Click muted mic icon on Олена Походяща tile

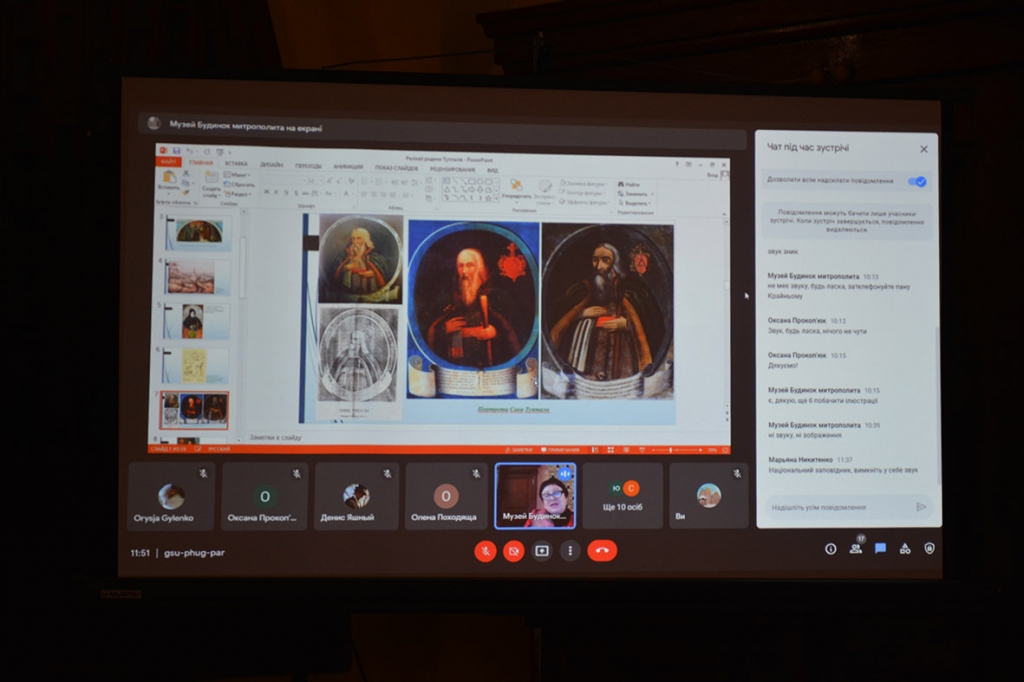pyautogui.click(x=476, y=474)
